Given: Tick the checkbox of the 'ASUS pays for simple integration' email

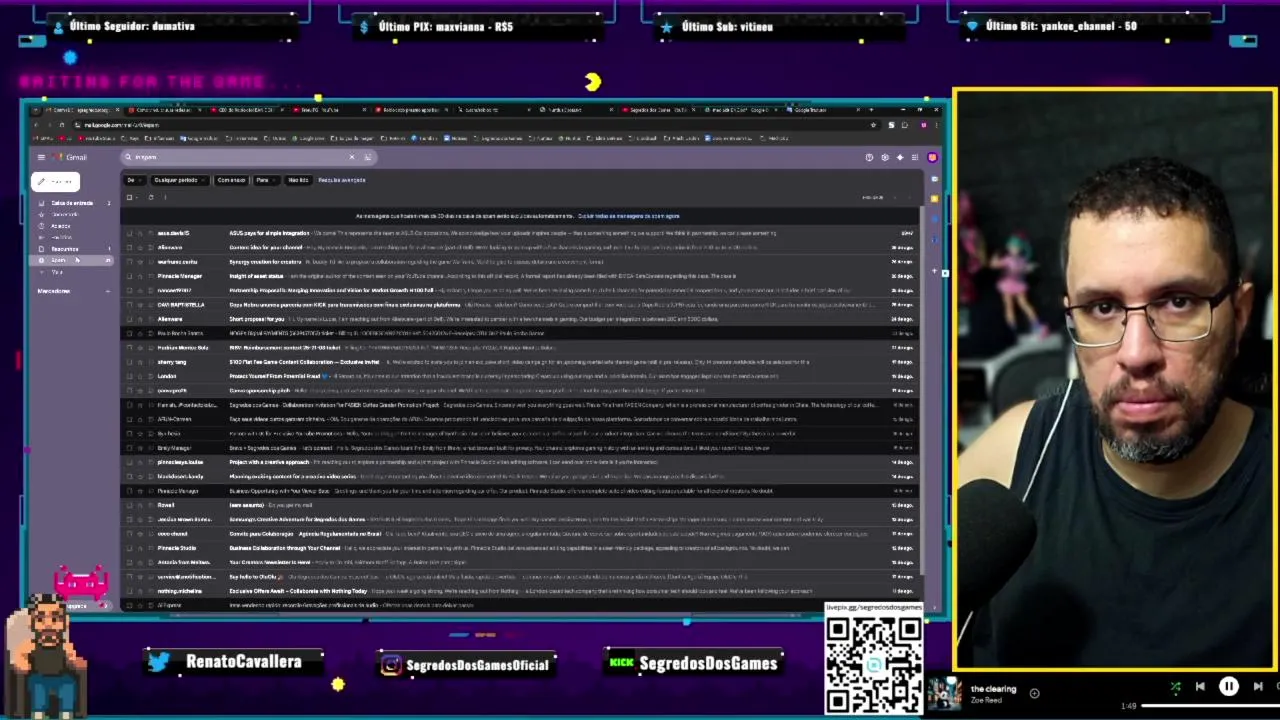Looking at the screenshot, I should pos(129,233).
